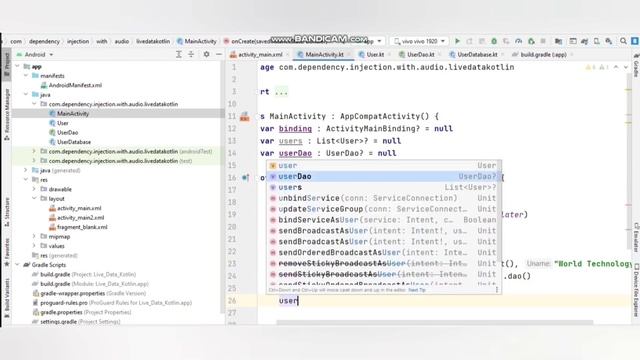
Task: Expand the drawable folder
Action: [34, 189]
